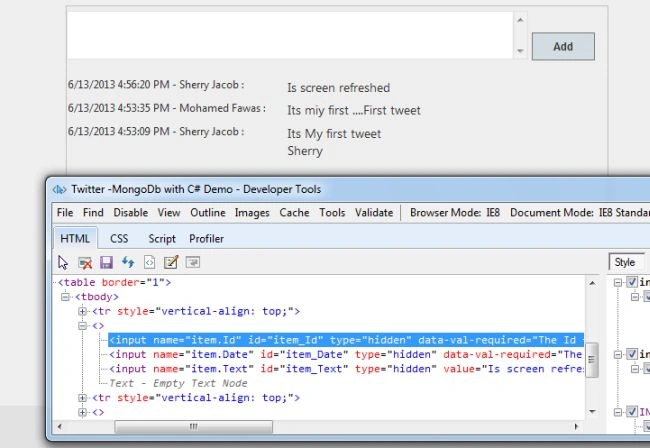
Task: Select the tbody tag text
Action: click(x=97, y=297)
